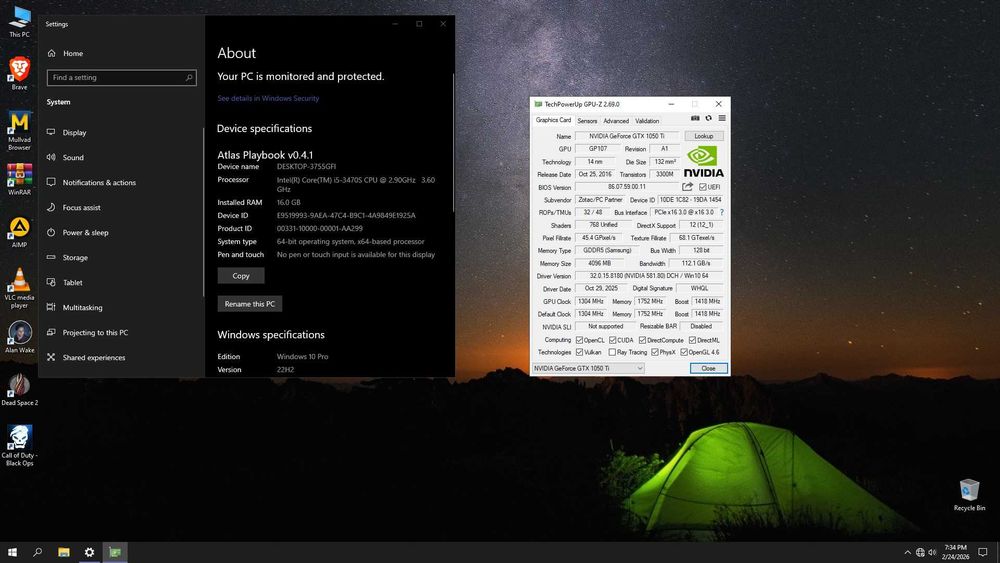1000x563 pixels.
Task: Switch to the Advanced tab
Action: [616, 121]
